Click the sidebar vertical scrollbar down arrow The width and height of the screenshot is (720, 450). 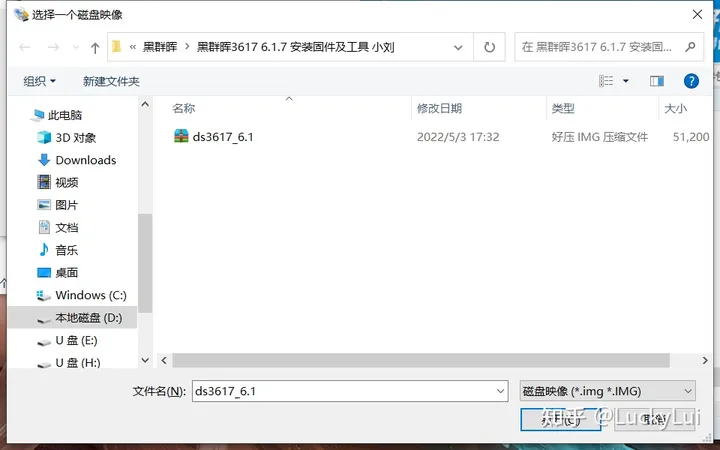[145, 360]
